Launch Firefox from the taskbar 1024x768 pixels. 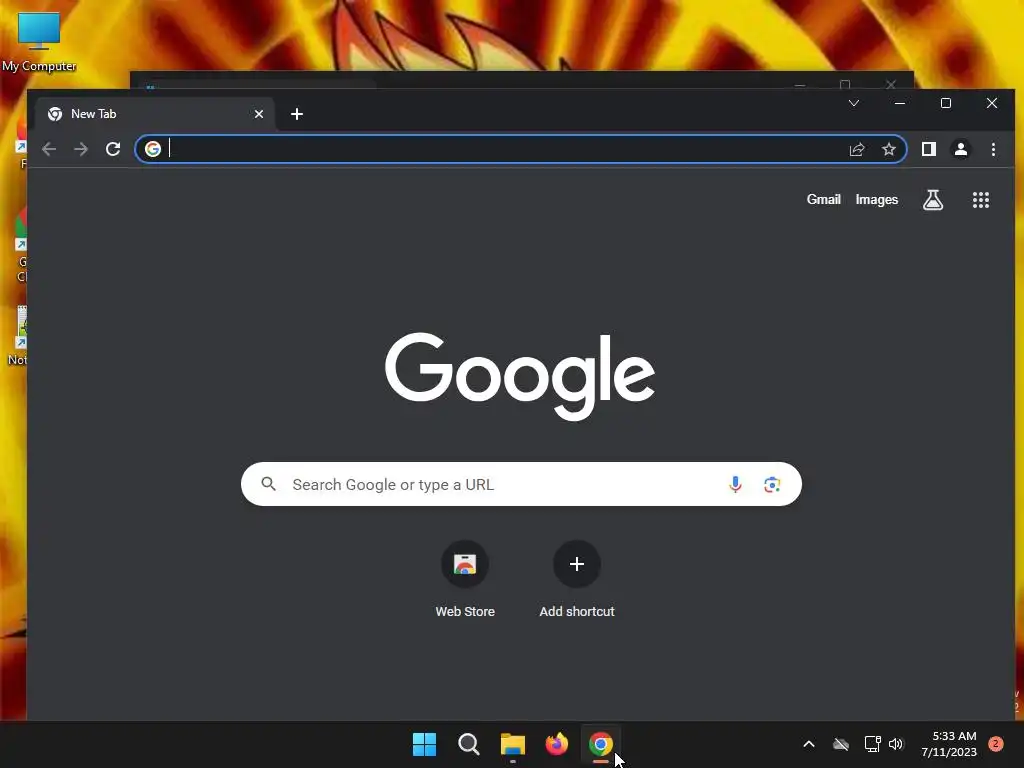pos(556,744)
